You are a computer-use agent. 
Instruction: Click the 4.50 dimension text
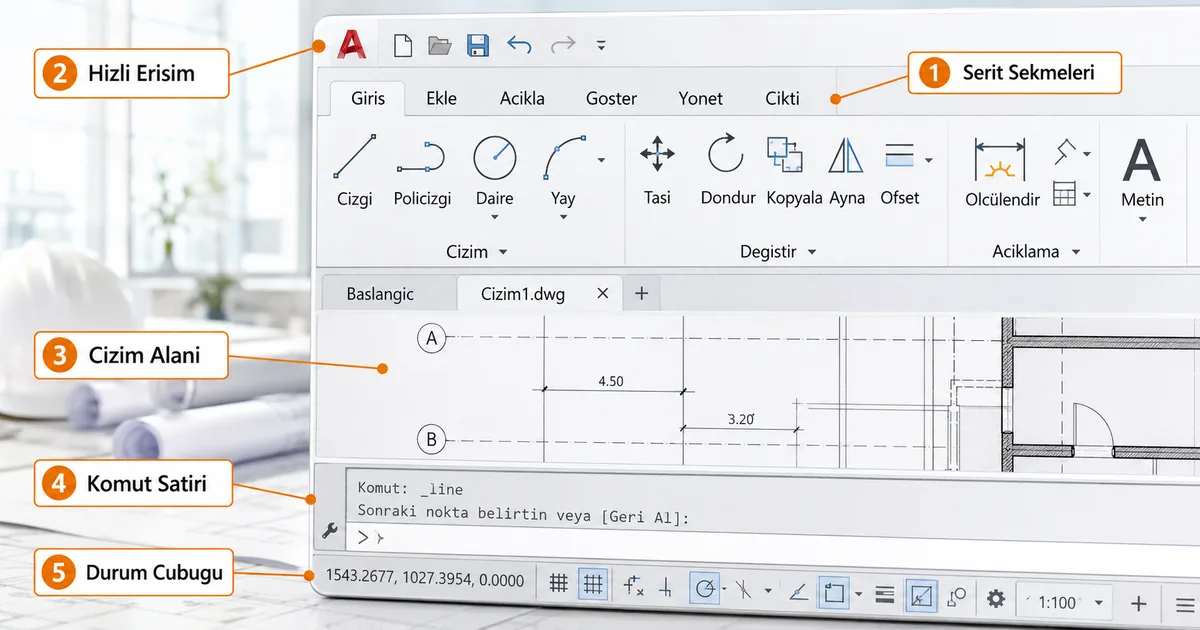click(611, 380)
